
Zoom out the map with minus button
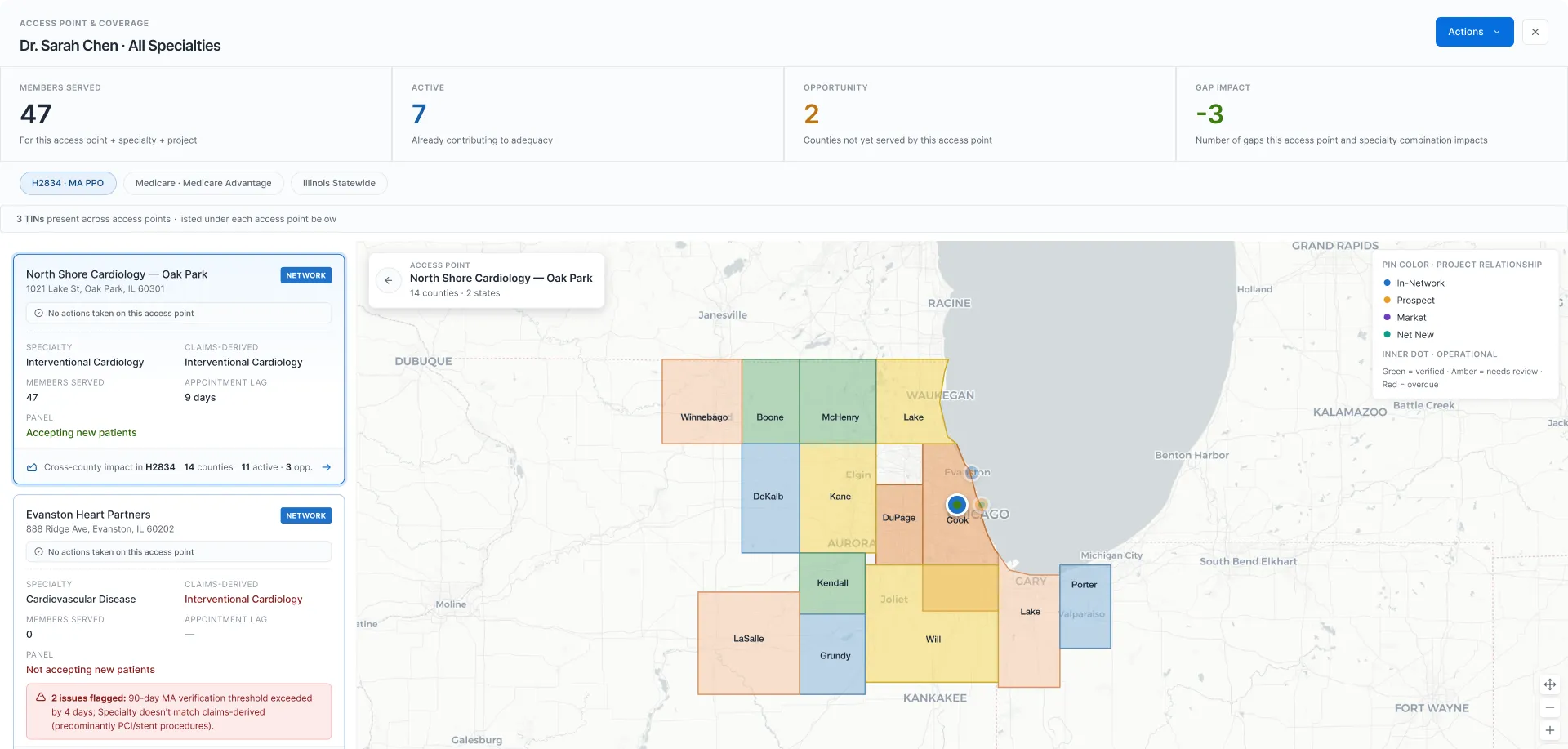1549,707
